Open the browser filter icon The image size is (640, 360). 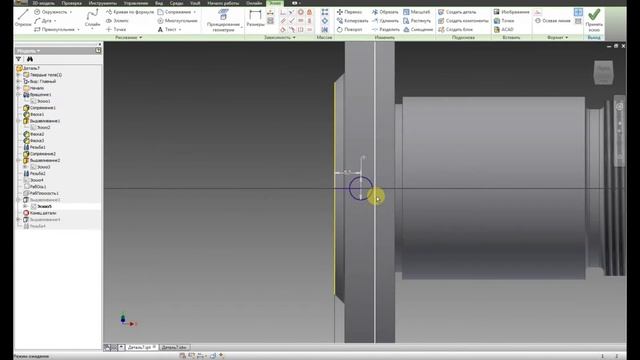[18, 59]
